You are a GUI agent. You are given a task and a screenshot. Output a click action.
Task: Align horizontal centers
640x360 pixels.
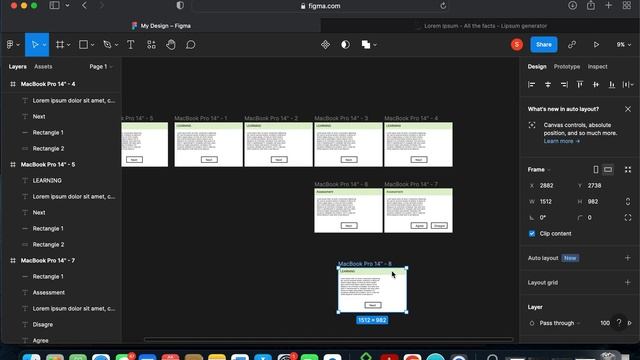(548, 84)
